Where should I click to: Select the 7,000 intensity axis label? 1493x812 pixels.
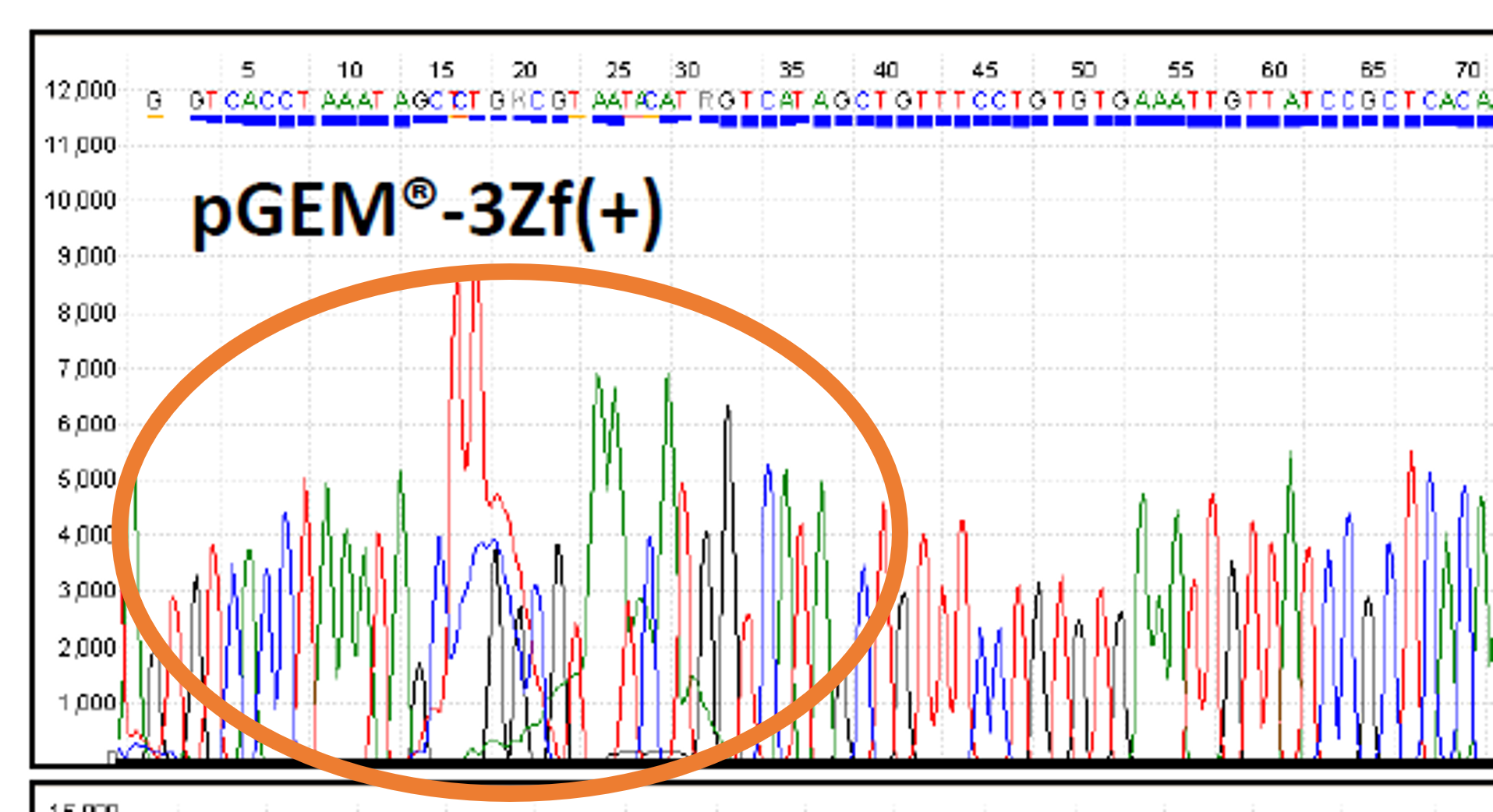tap(87, 369)
